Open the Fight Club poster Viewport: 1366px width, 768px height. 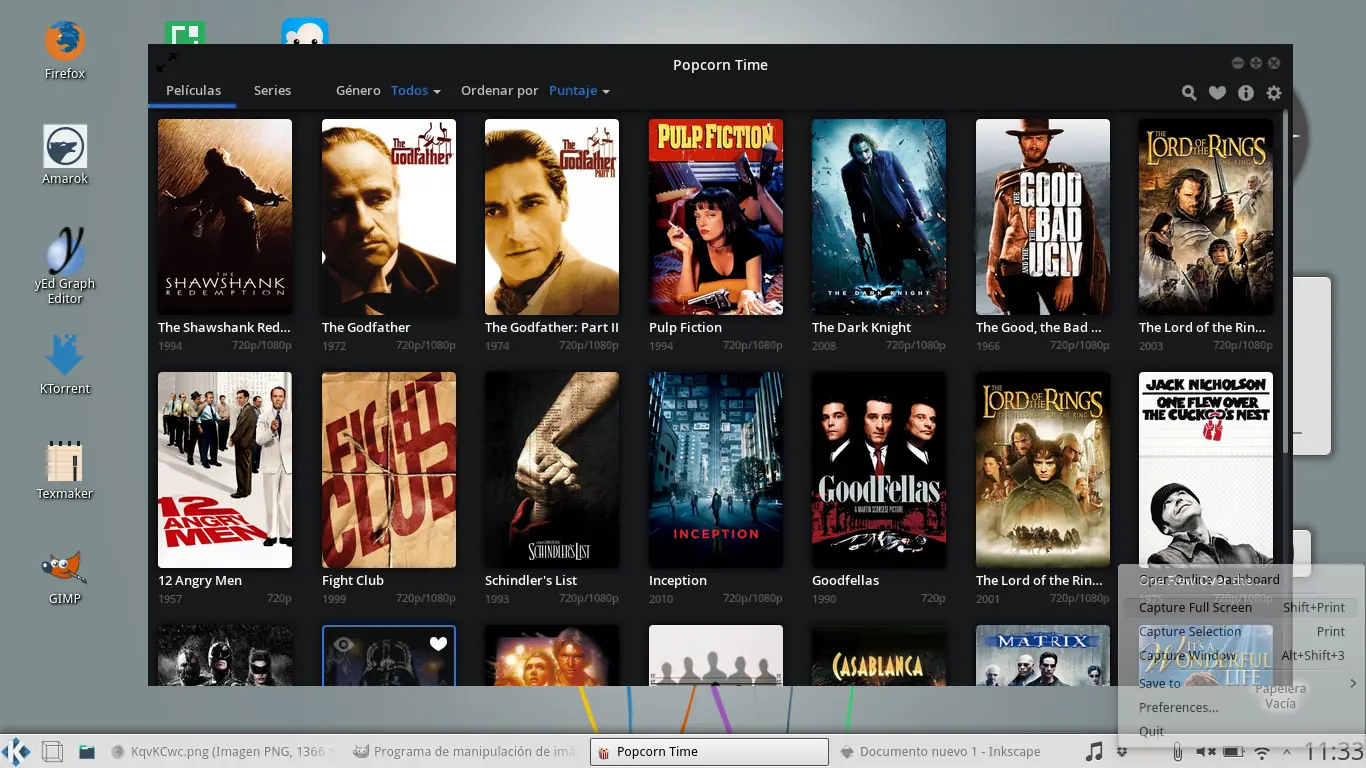click(389, 470)
